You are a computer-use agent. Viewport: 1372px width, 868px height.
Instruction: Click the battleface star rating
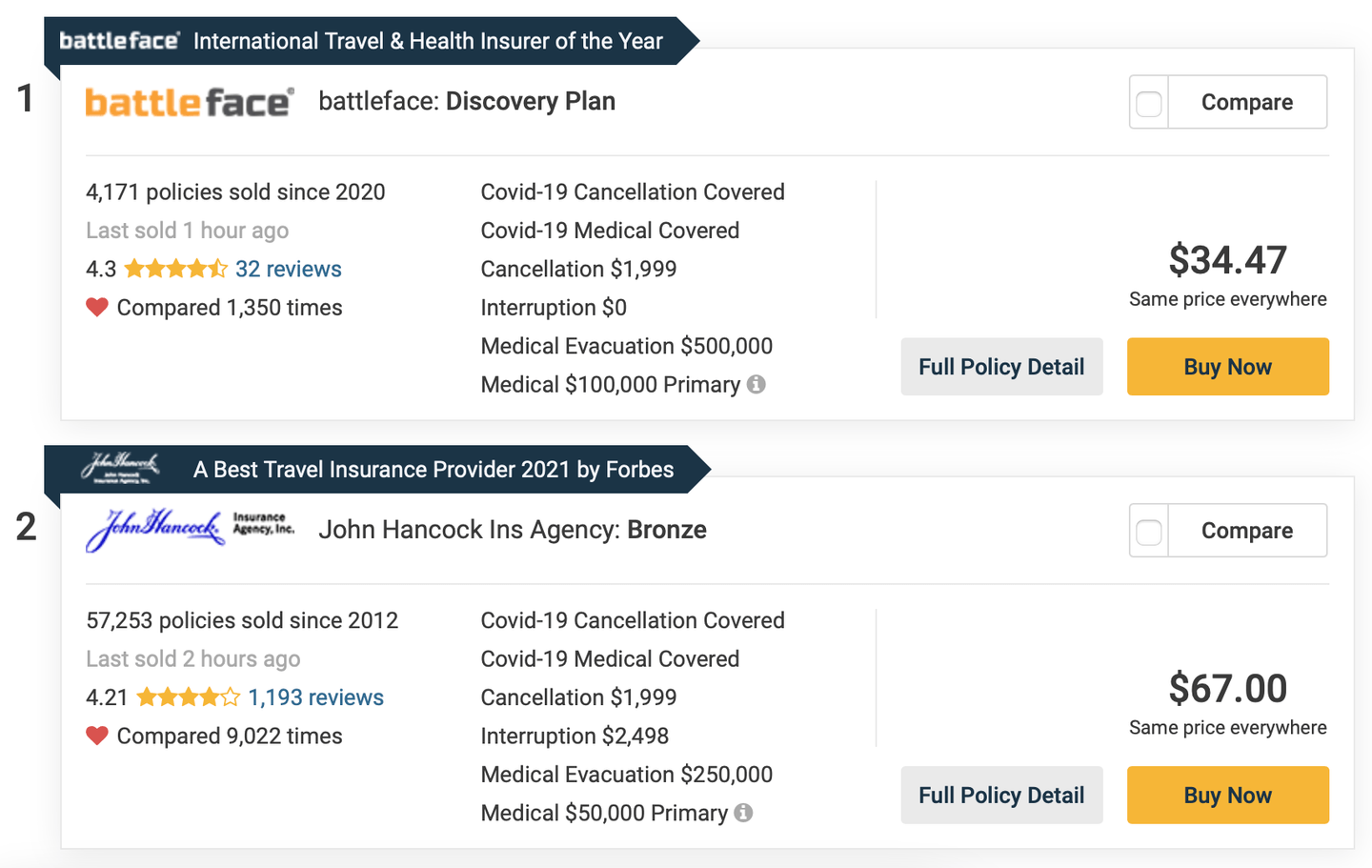pos(175,269)
